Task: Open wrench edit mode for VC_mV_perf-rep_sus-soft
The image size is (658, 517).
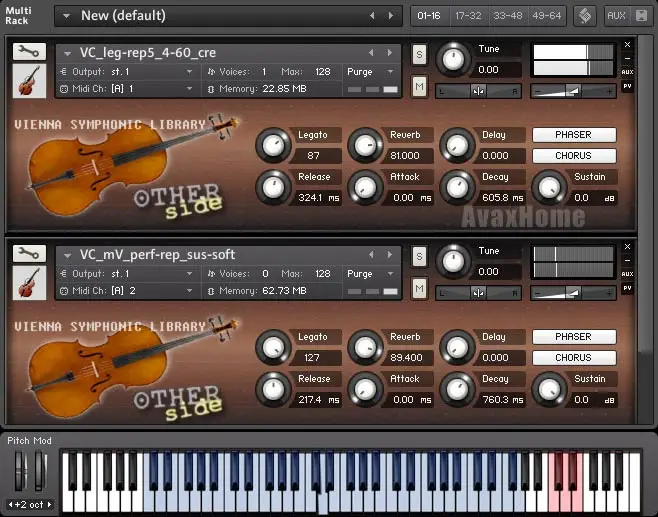Action: 29,253
